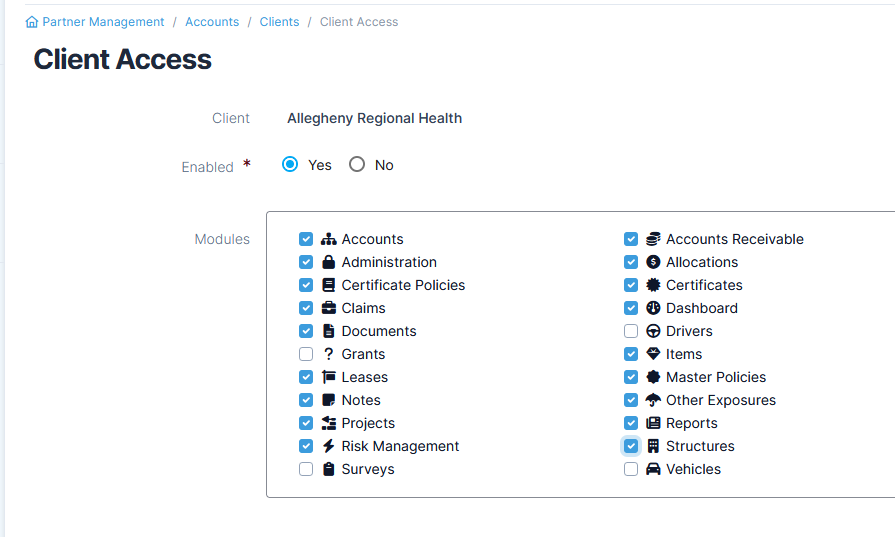Viewport: 895px width, 537px height.
Task: Click the Risk Management lightning bolt icon
Action: [329, 446]
